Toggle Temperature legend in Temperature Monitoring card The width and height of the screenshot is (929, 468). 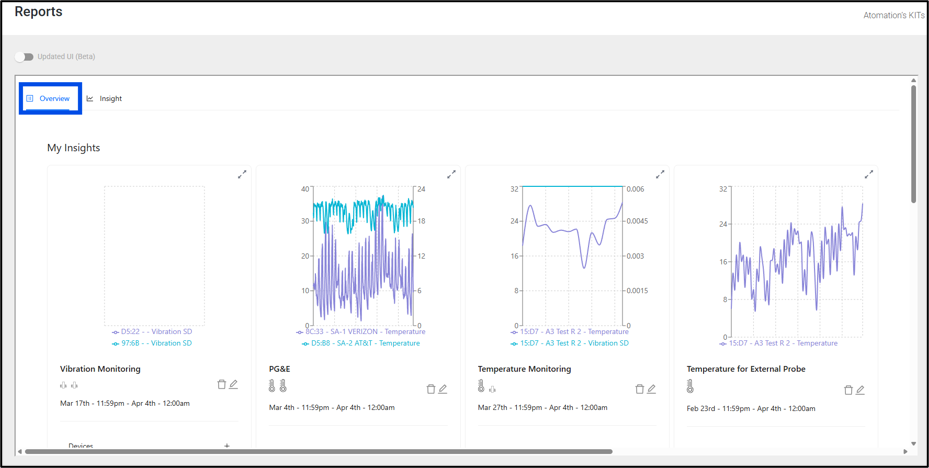569,332
